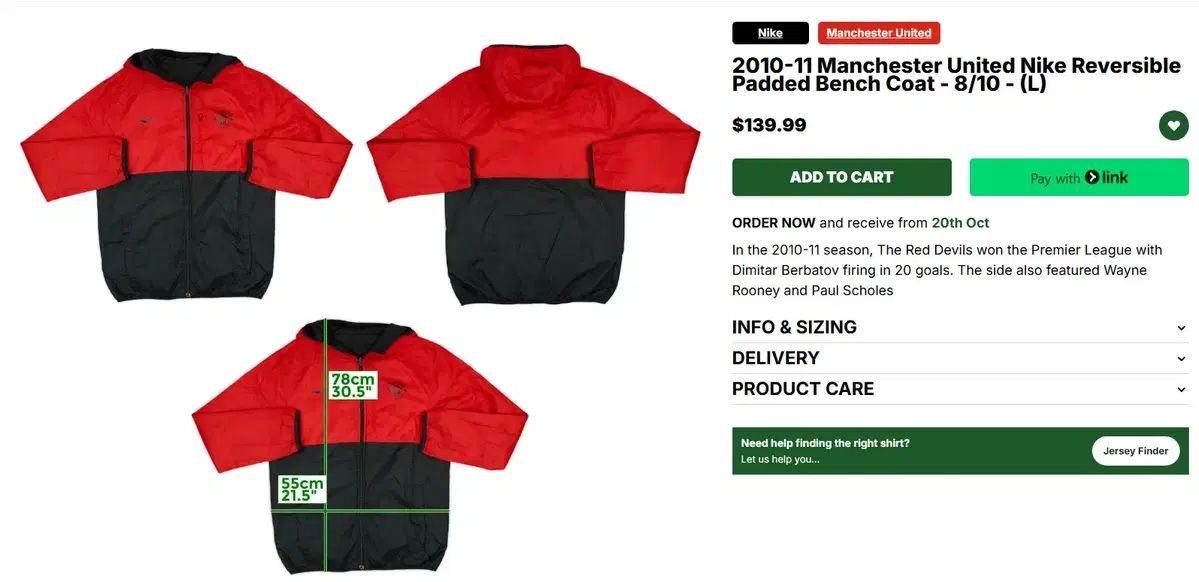
Task: Click the INFO & SIZING heading
Action: pos(794,327)
